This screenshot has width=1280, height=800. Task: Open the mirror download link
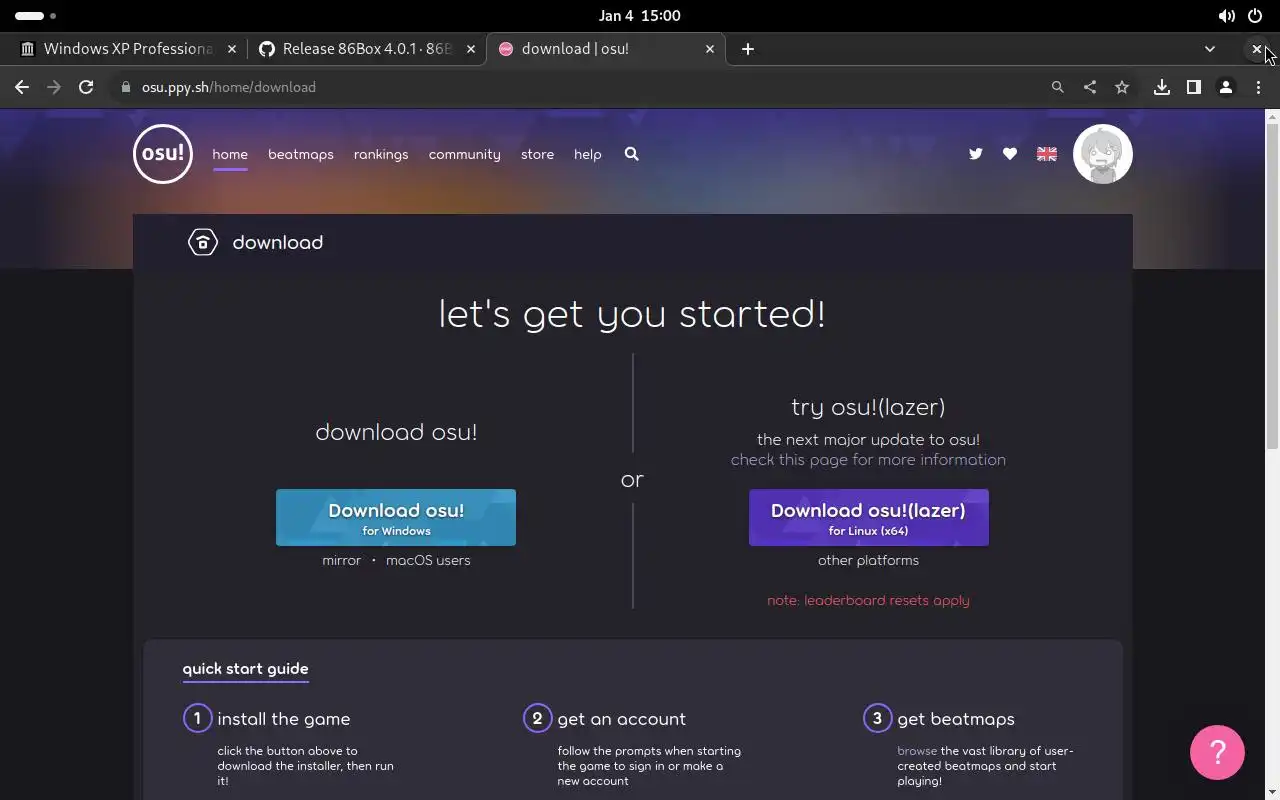tap(341, 560)
